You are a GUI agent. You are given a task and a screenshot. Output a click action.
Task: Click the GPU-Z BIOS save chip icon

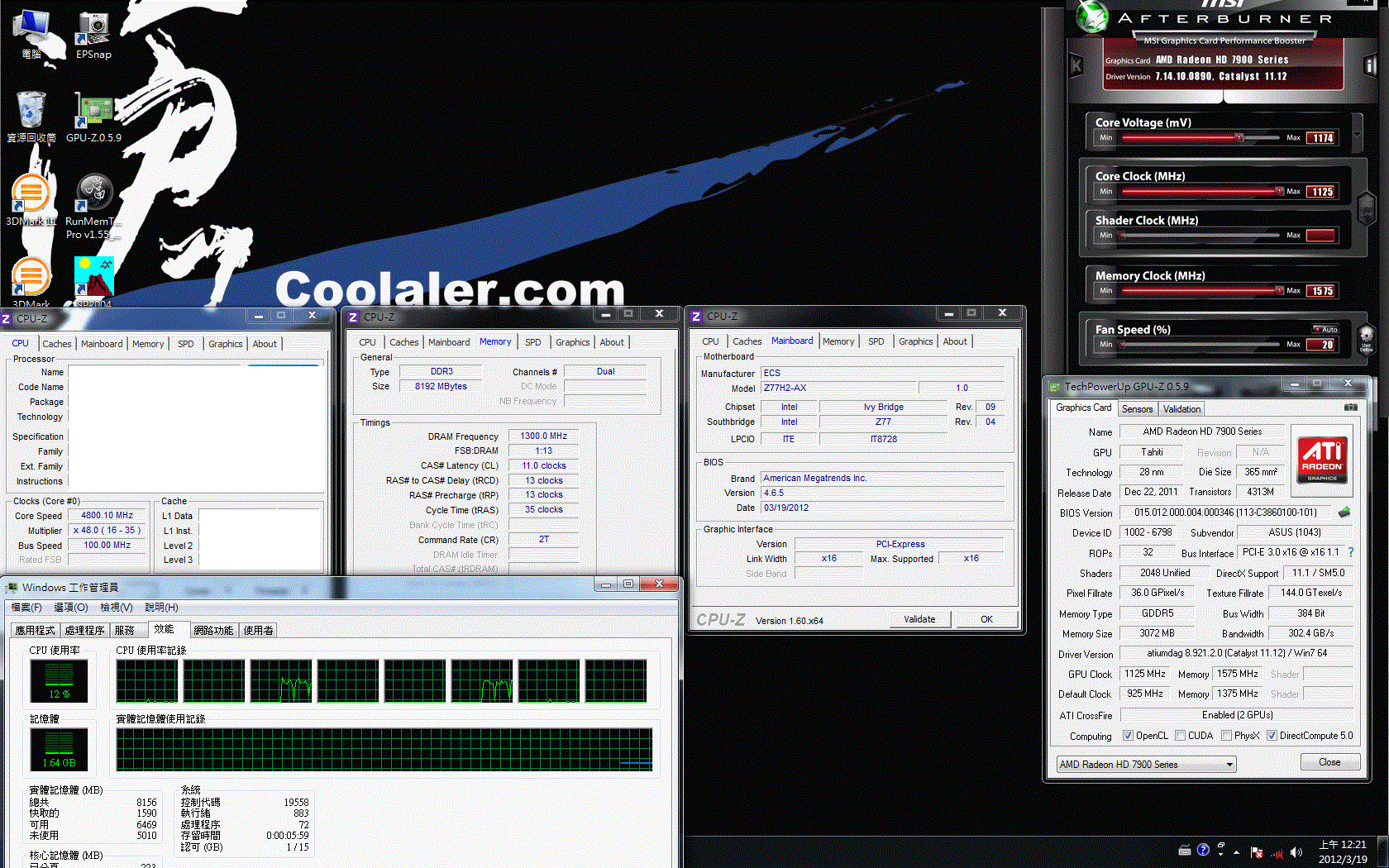[1344, 513]
